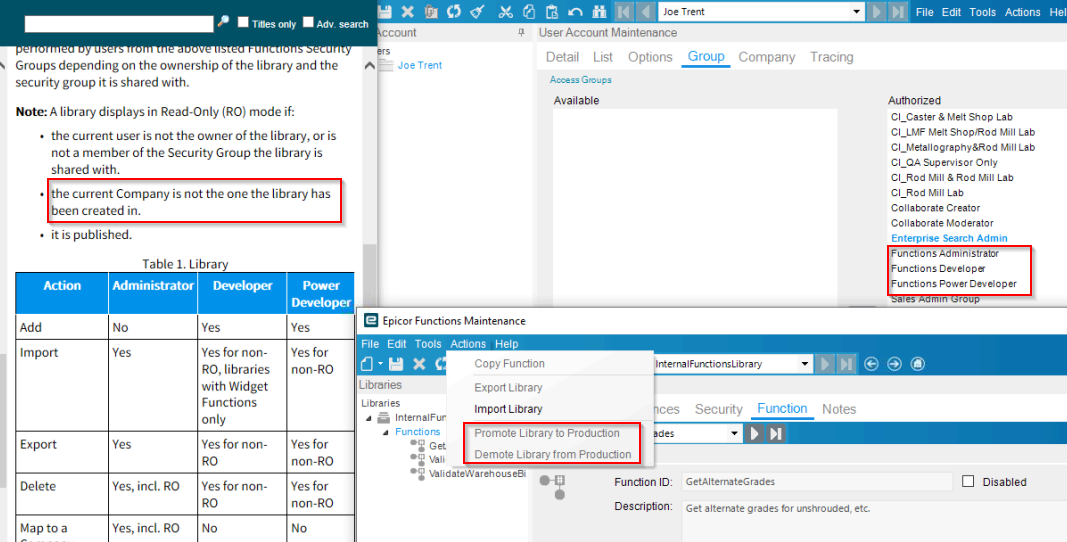Choose Promote Library to Production
This screenshot has width=1067, height=542.
pyautogui.click(x=549, y=433)
